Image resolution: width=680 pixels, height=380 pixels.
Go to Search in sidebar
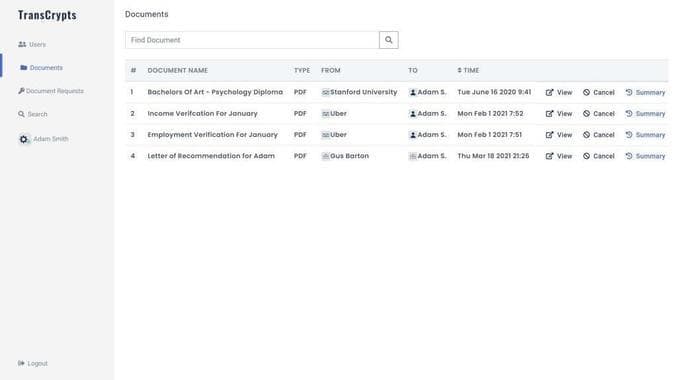[33, 114]
